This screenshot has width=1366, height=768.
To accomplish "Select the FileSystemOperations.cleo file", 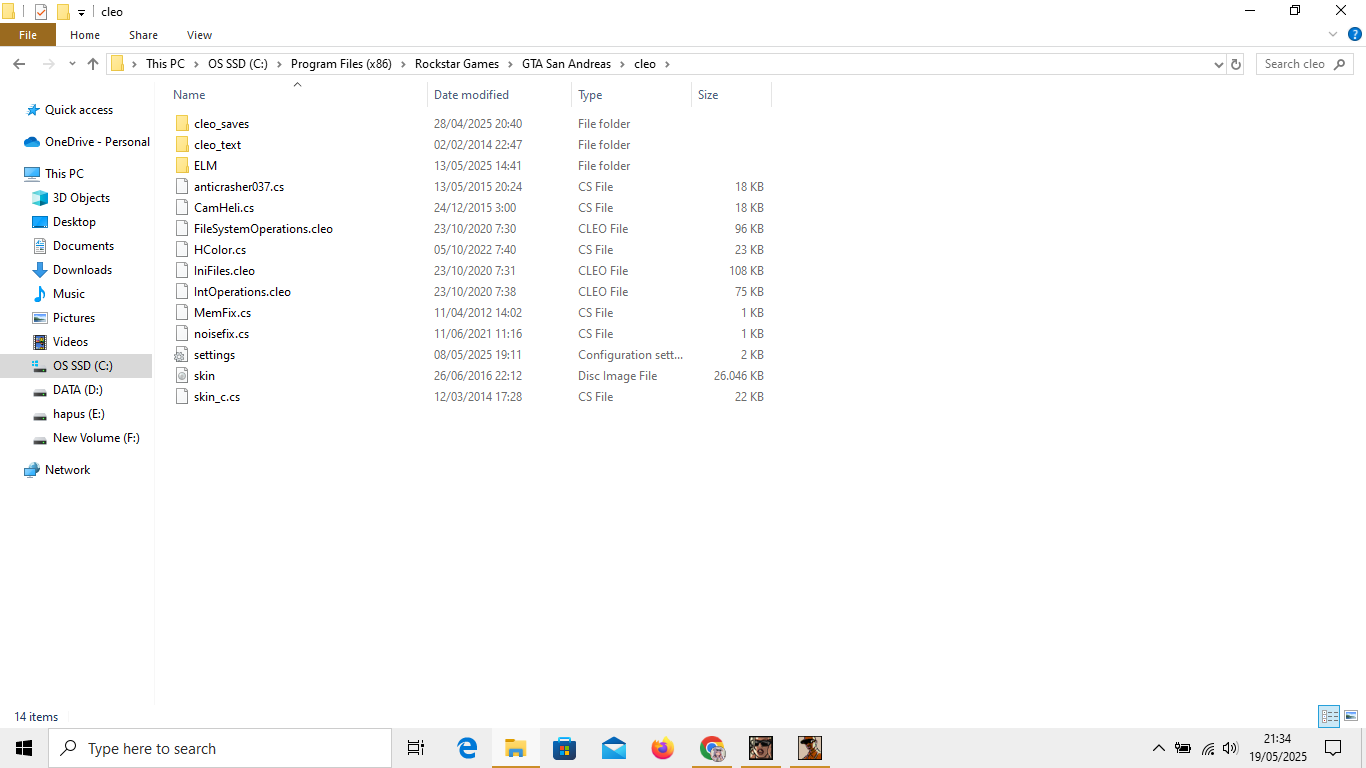I will tap(263, 229).
